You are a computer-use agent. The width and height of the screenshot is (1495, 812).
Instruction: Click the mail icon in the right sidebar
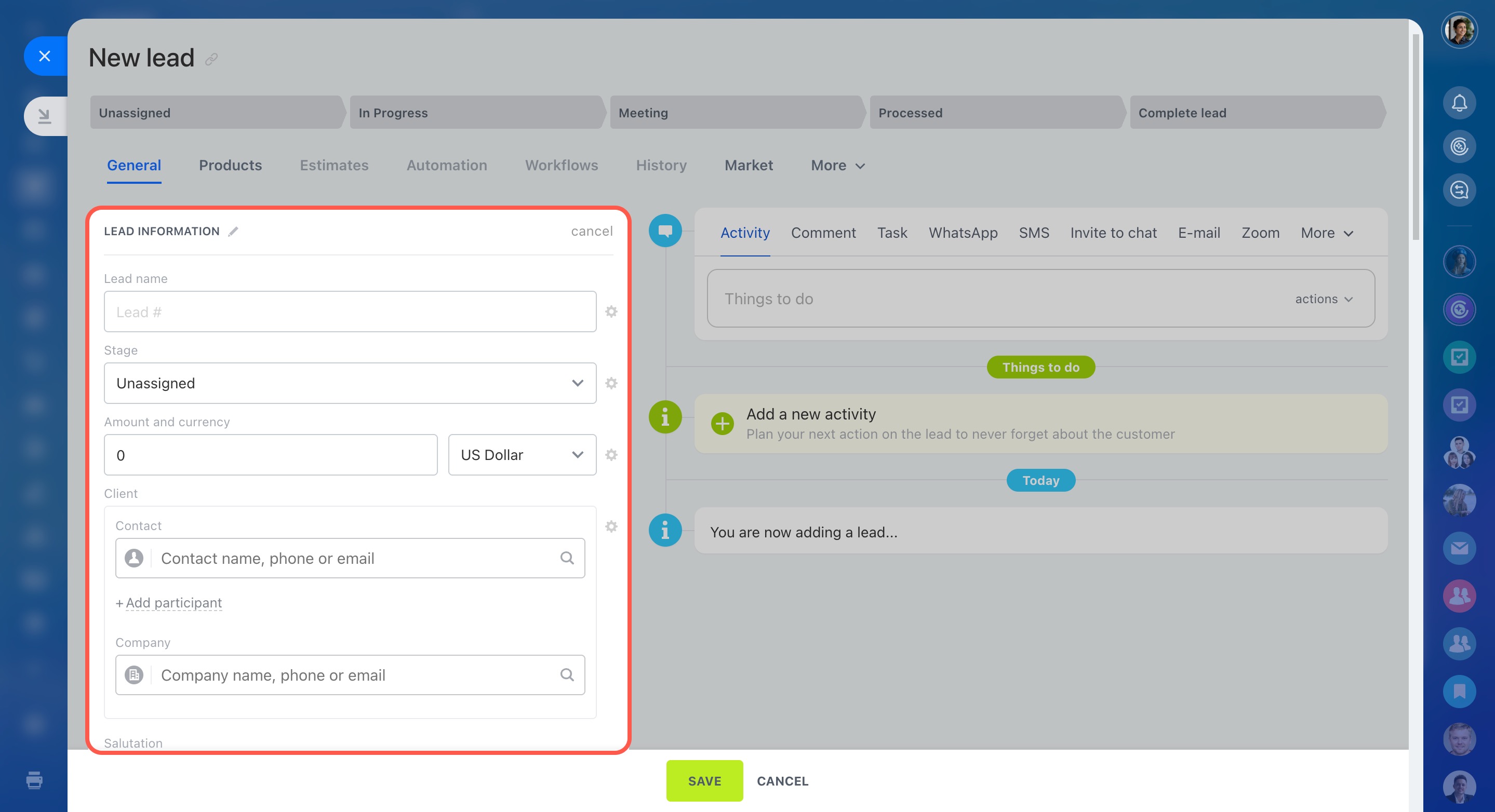1459,548
